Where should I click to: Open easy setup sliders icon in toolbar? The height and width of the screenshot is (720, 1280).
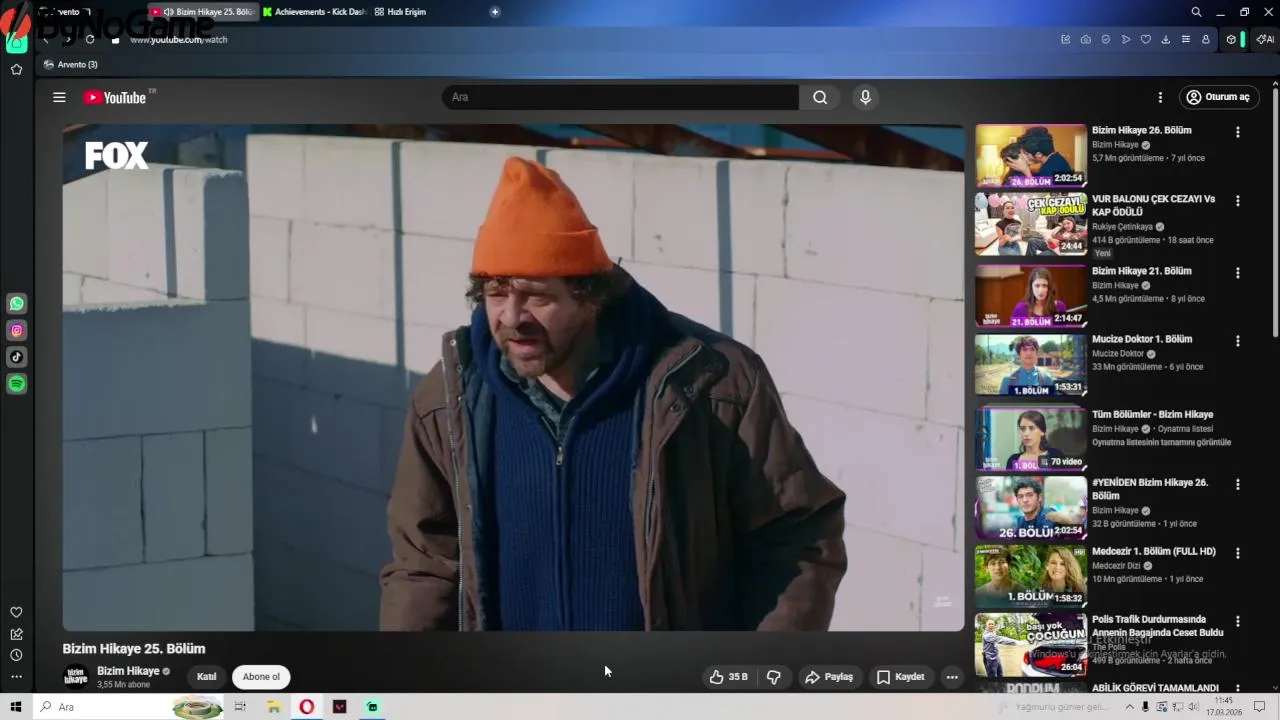[x=1186, y=39]
